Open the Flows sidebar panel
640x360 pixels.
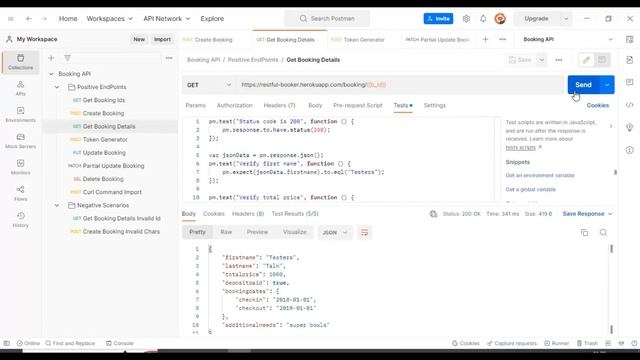click(x=20, y=193)
